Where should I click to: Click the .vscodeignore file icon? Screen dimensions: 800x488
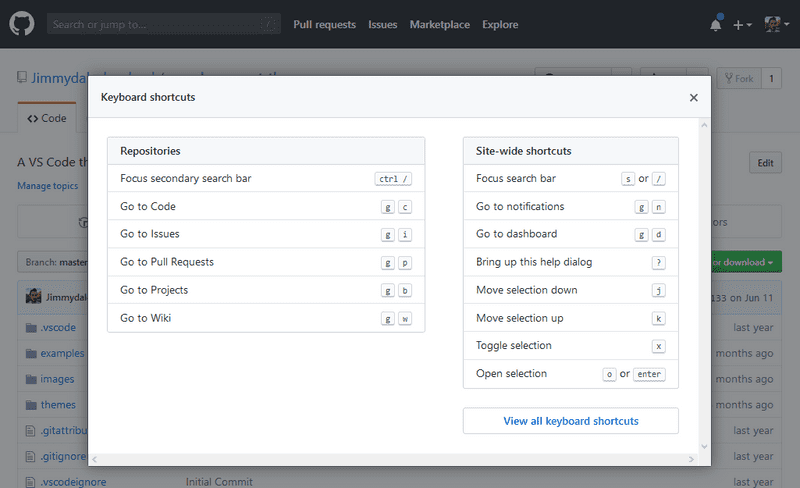[x=31, y=482]
